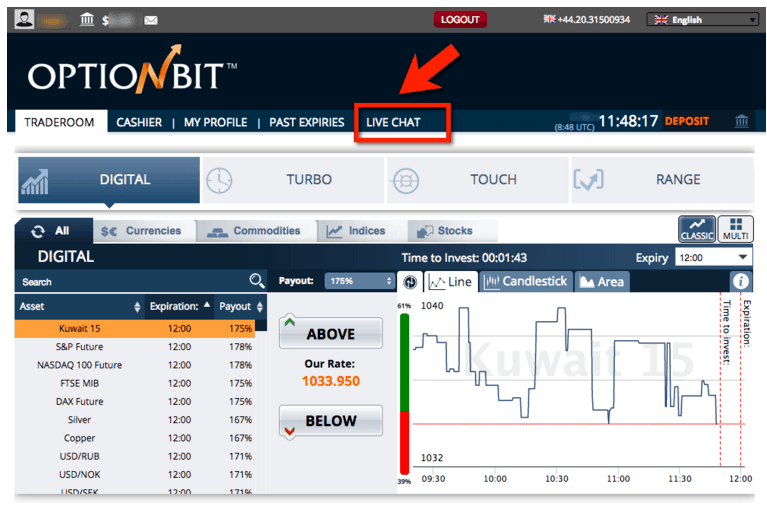Viewport: 767px width, 507px height.
Task: Switch chart to Candlestick
Action: pyautogui.click(x=526, y=282)
